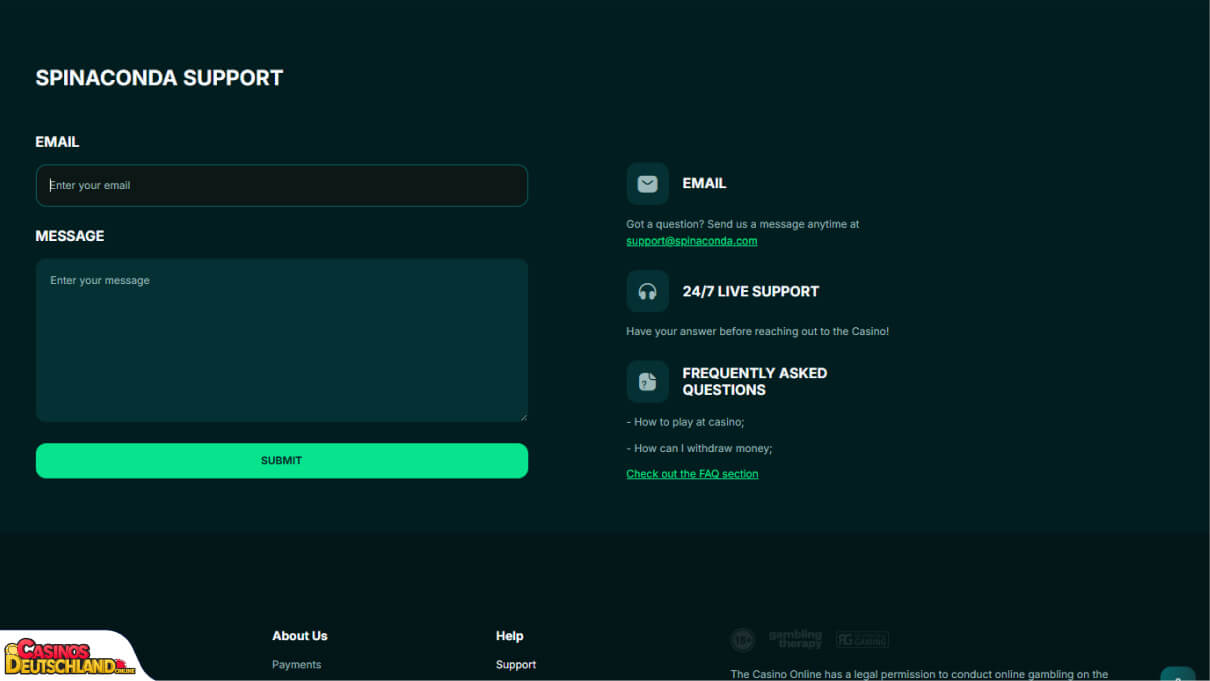Select the "24/7 LIVE SUPPORT" heading
Image resolution: width=1210 pixels, height=681 pixels.
pyautogui.click(x=751, y=291)
